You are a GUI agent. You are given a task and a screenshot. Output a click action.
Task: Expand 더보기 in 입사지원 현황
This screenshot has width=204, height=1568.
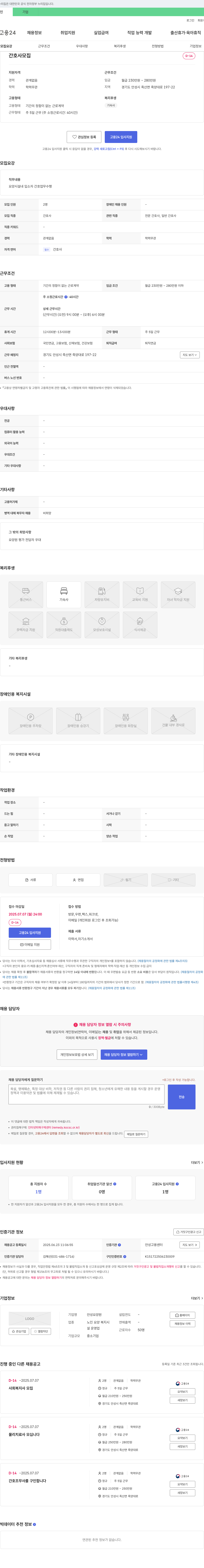pos(197,1163)
